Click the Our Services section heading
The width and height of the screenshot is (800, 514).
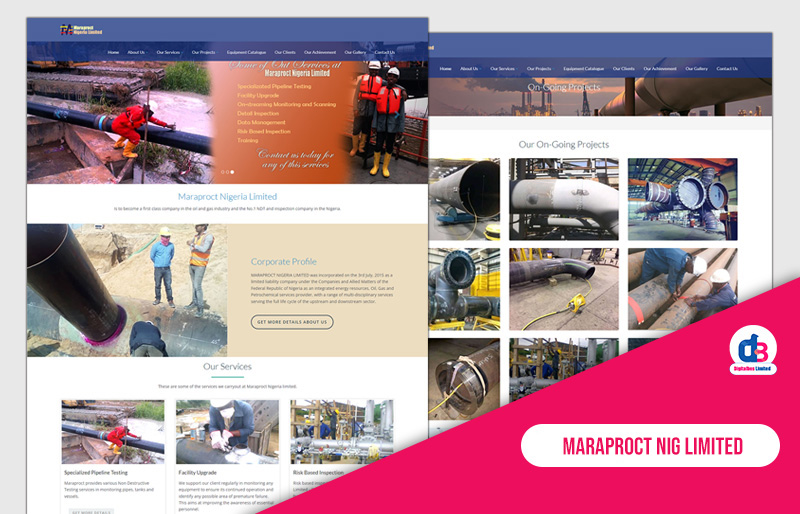227,366
